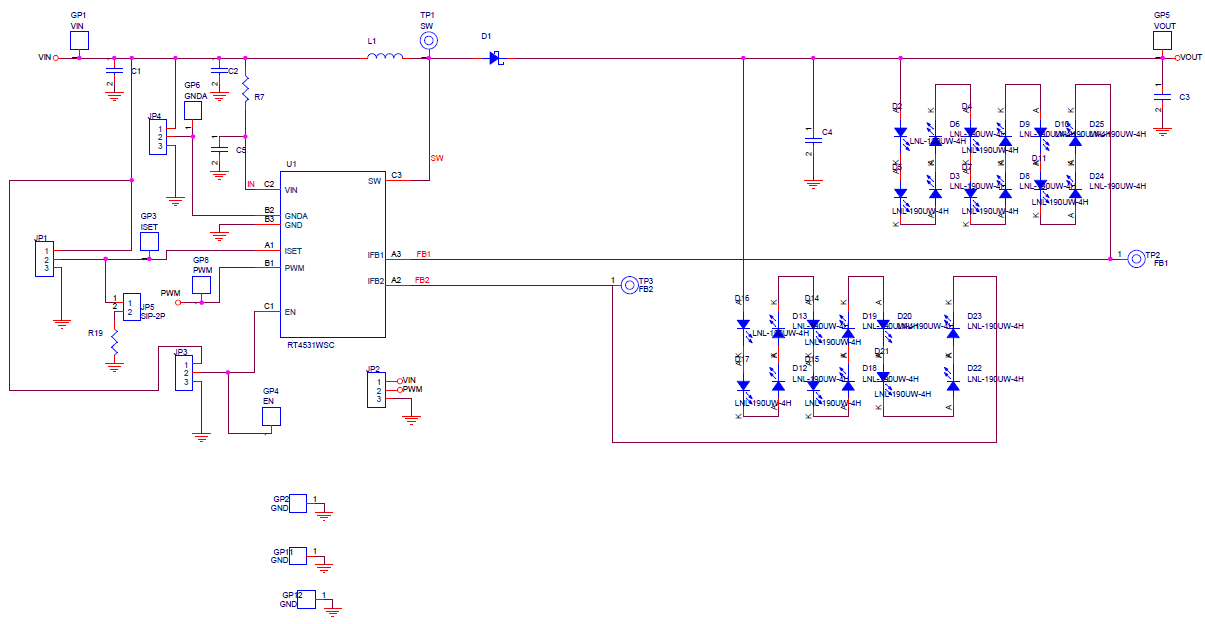The image size is (1205, 624).
Task: Click the TP2 FB1 test point circle
Action: pos(1136,259)
